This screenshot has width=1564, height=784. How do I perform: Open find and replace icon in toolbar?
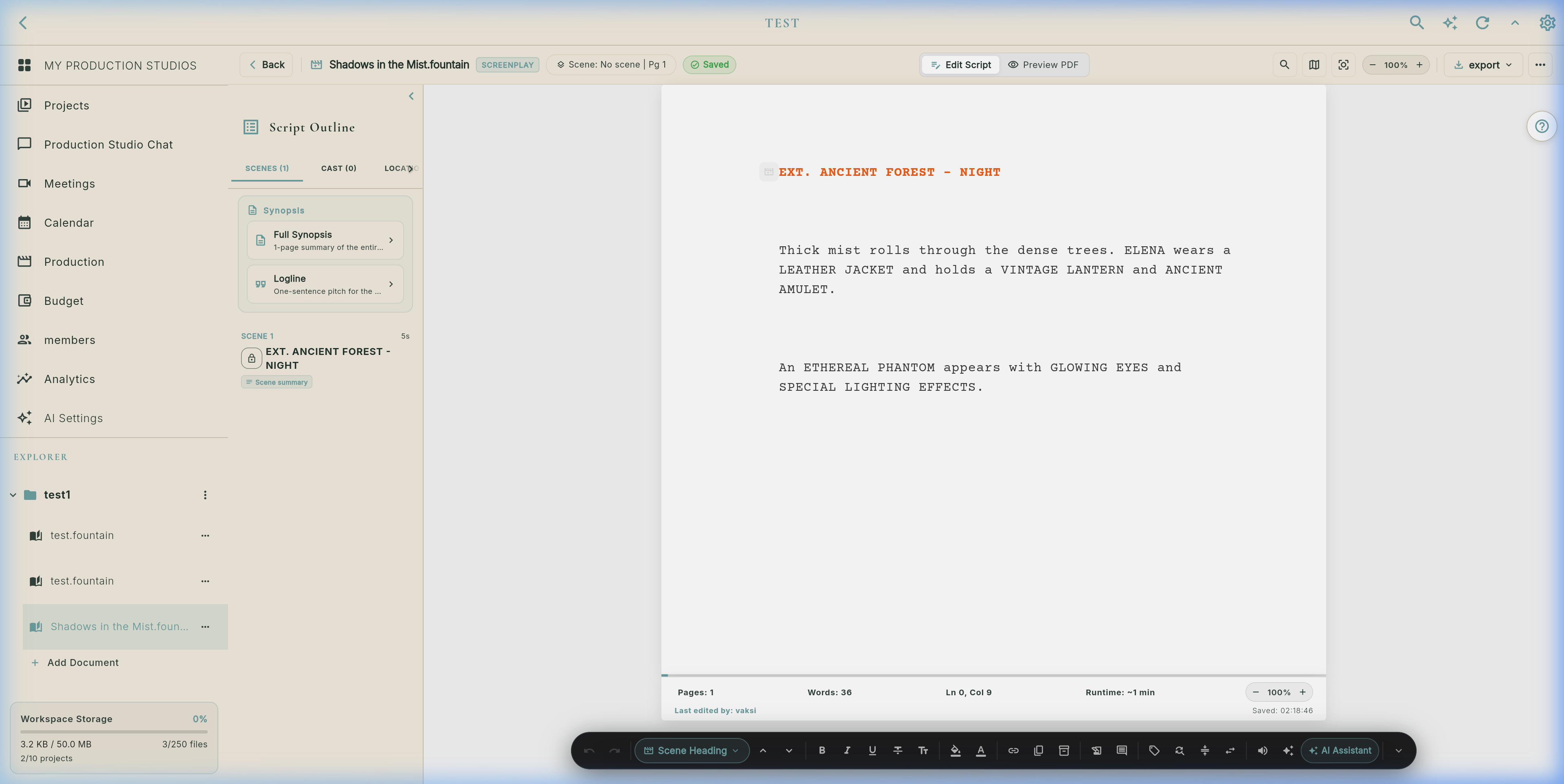[x=1179, y=751]
